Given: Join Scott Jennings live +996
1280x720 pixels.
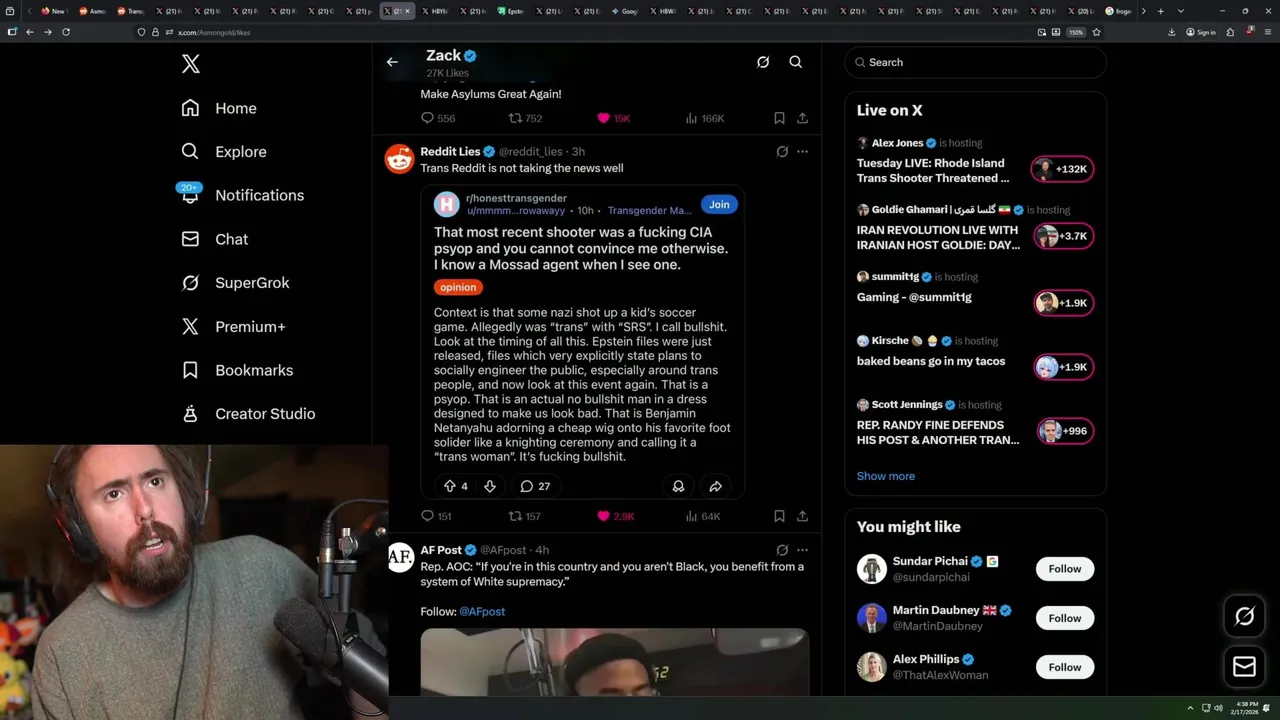Looking at the screenshot, I should 1064,431.
